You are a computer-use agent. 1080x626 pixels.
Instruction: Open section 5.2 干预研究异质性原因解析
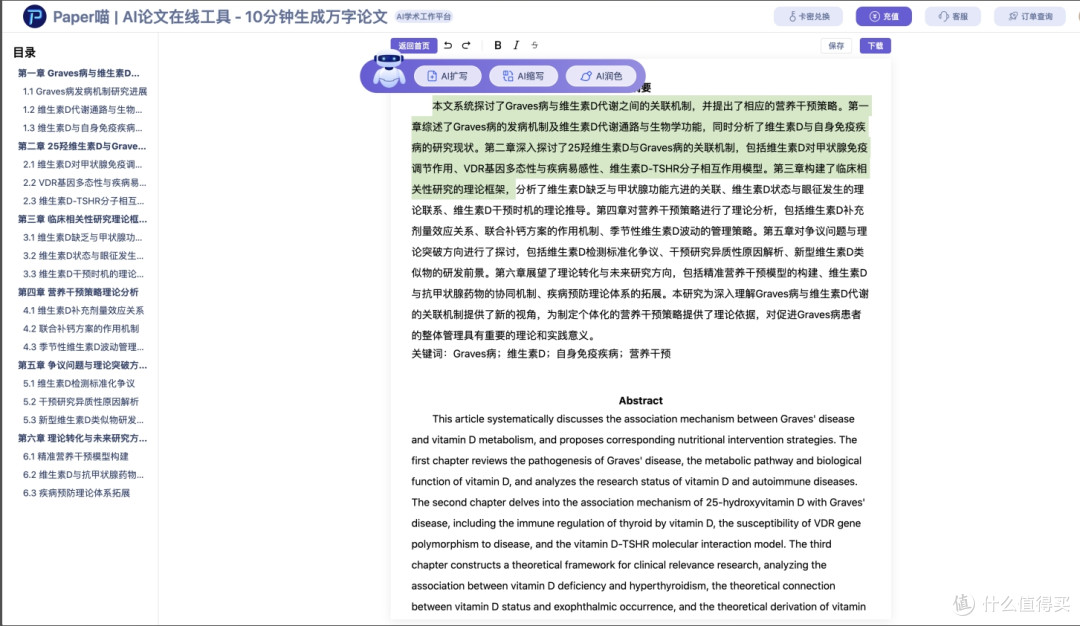coord(81,401)
